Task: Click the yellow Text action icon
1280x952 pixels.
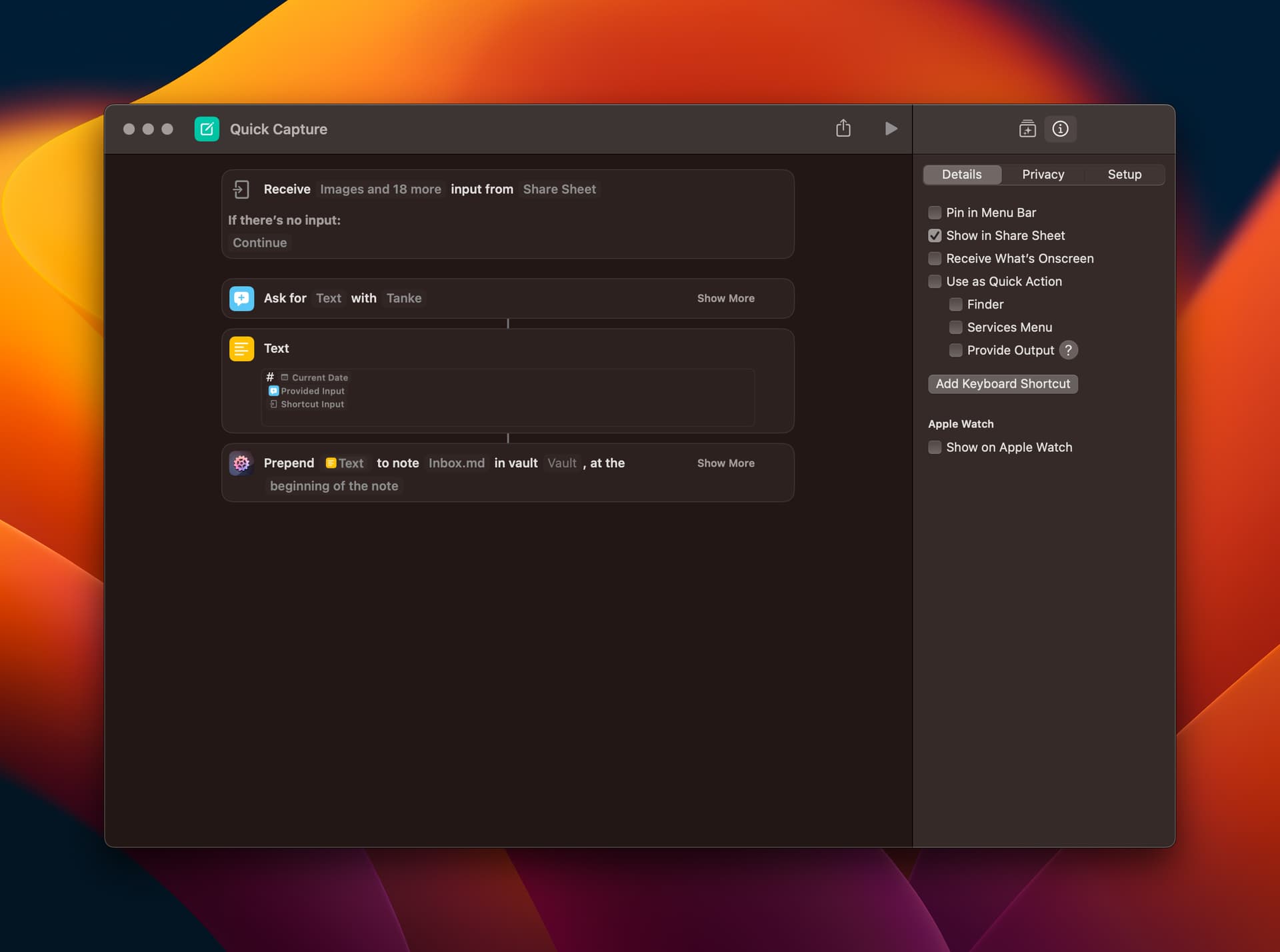Action: [241, 348]
